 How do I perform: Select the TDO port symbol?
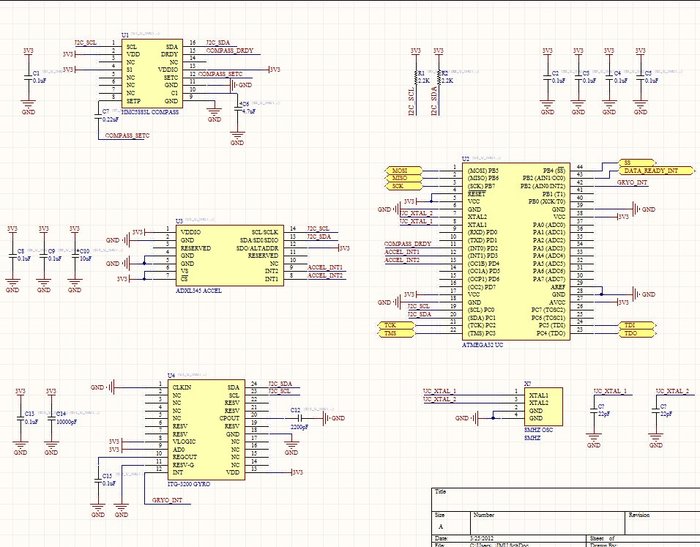pos(638,333)
